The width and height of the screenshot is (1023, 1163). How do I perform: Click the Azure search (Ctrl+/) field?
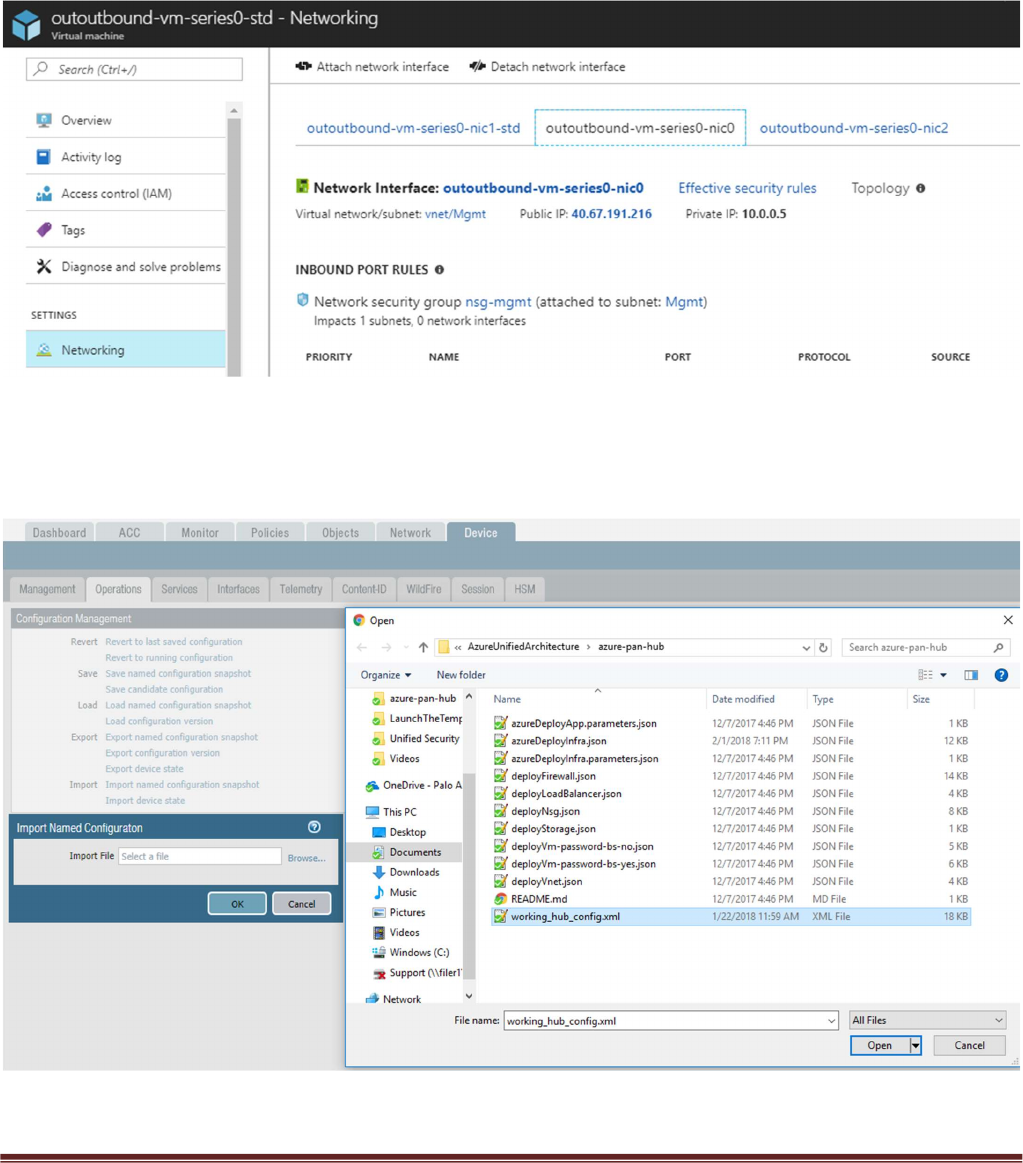pos(134,69)
